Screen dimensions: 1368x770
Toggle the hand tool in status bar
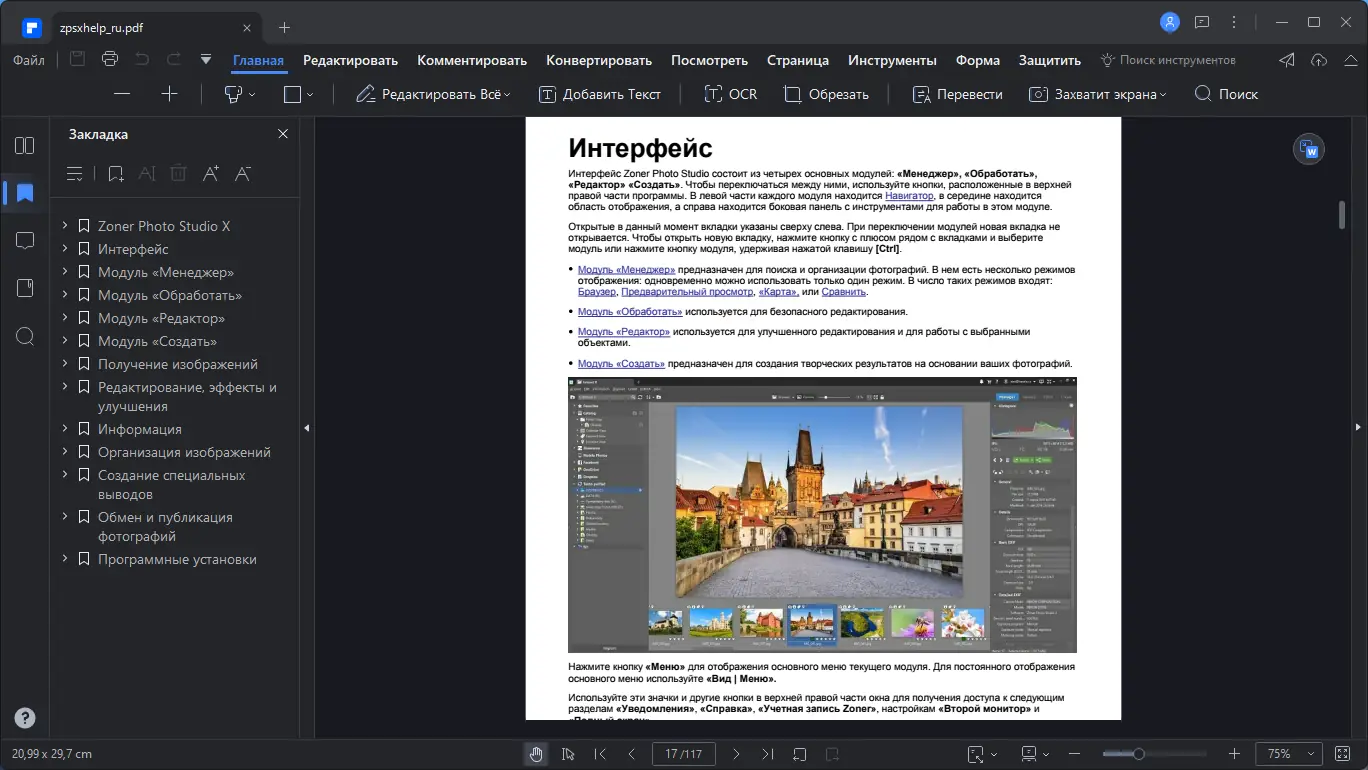coord(536,754)
